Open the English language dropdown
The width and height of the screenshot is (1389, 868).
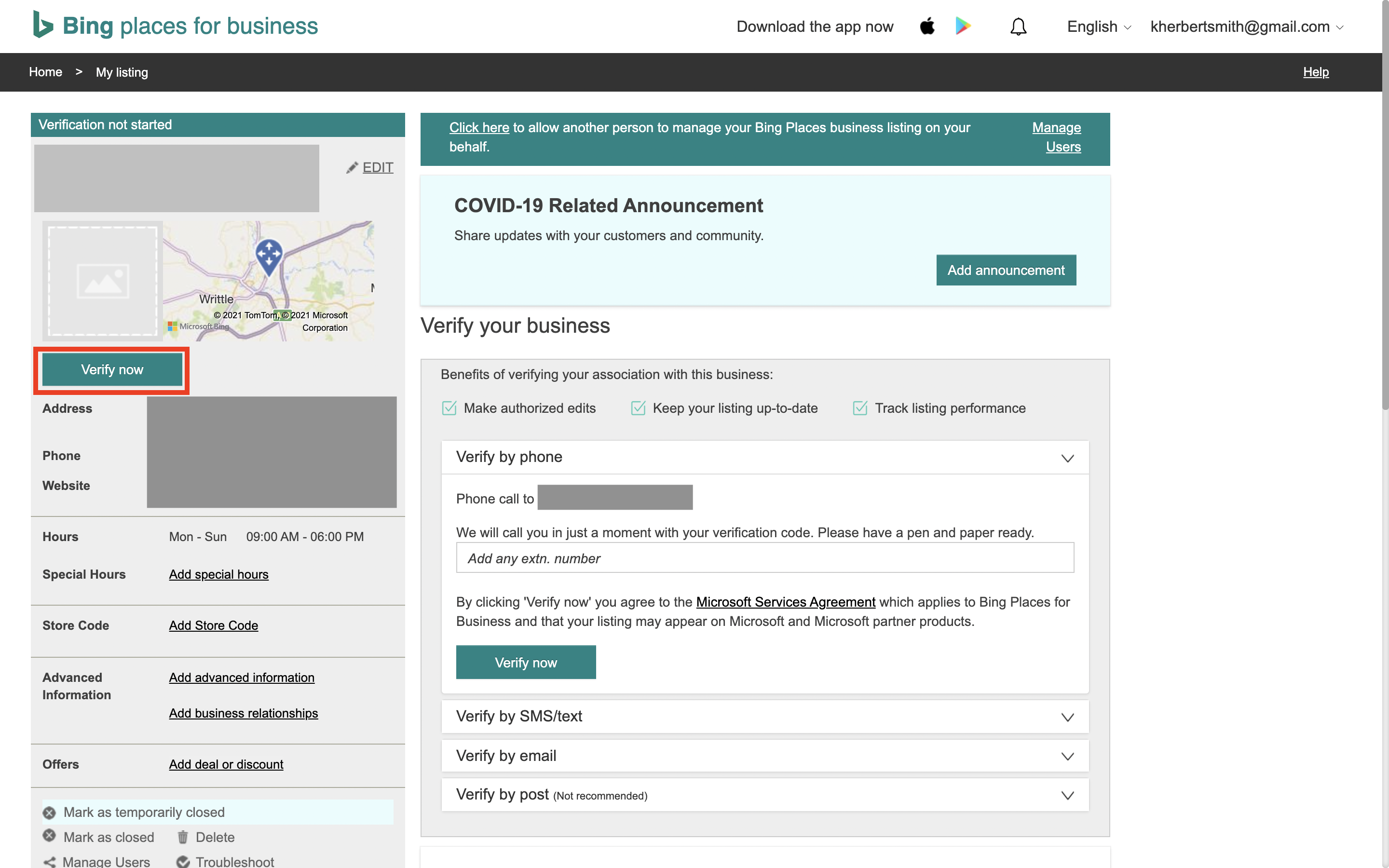[x=1099, y=27]
